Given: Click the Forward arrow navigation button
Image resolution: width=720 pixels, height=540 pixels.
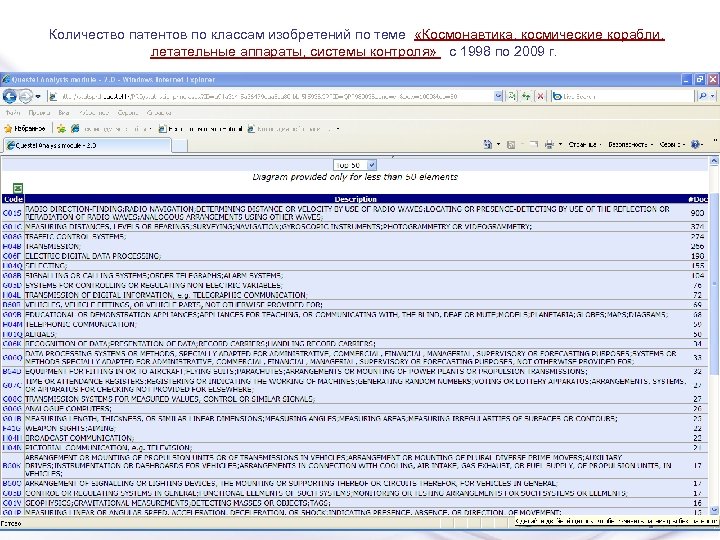Looking at the screenshot, I should pyautogui.click(x=25, y=96).
